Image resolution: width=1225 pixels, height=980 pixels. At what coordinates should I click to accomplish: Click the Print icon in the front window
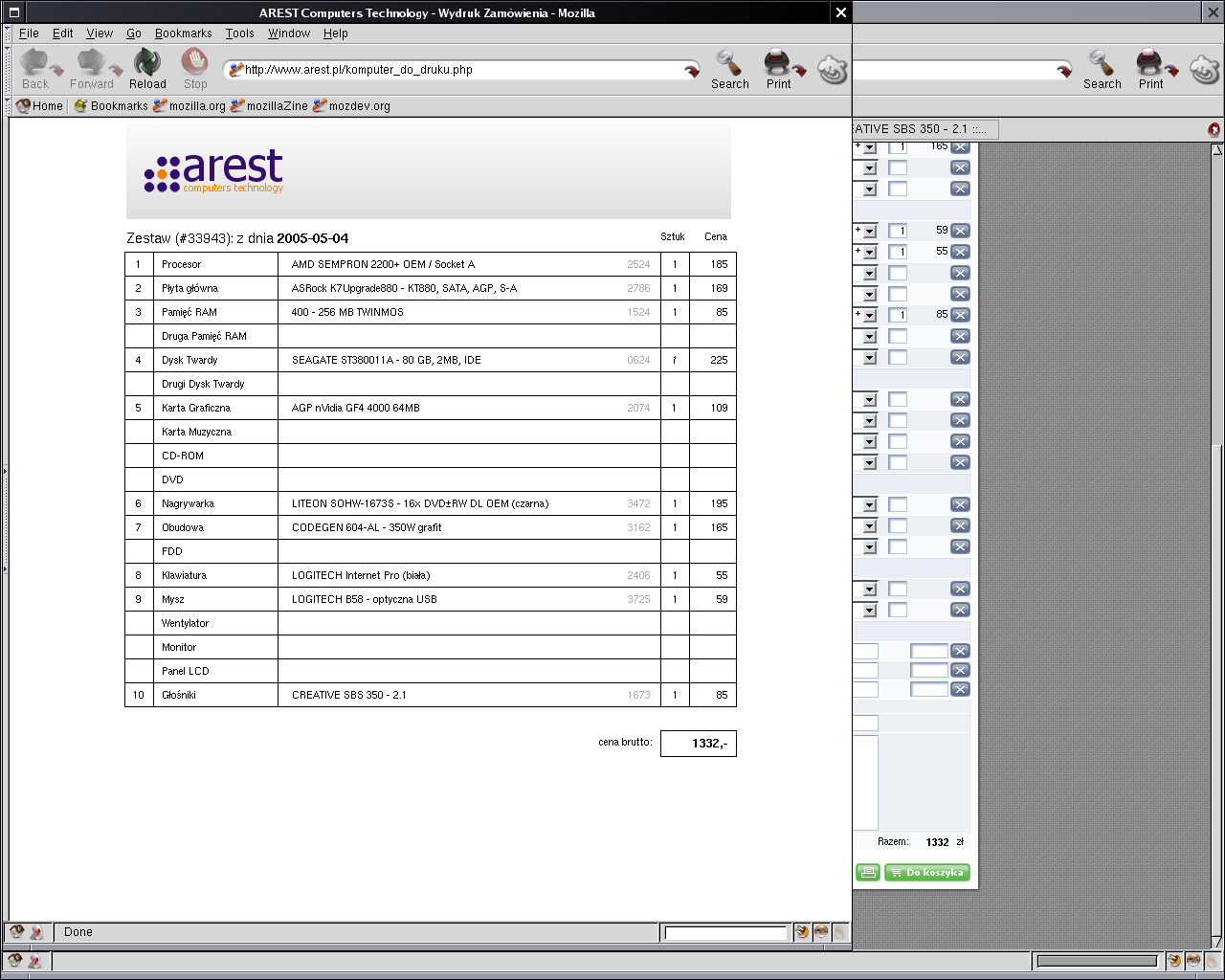(778, 69)
